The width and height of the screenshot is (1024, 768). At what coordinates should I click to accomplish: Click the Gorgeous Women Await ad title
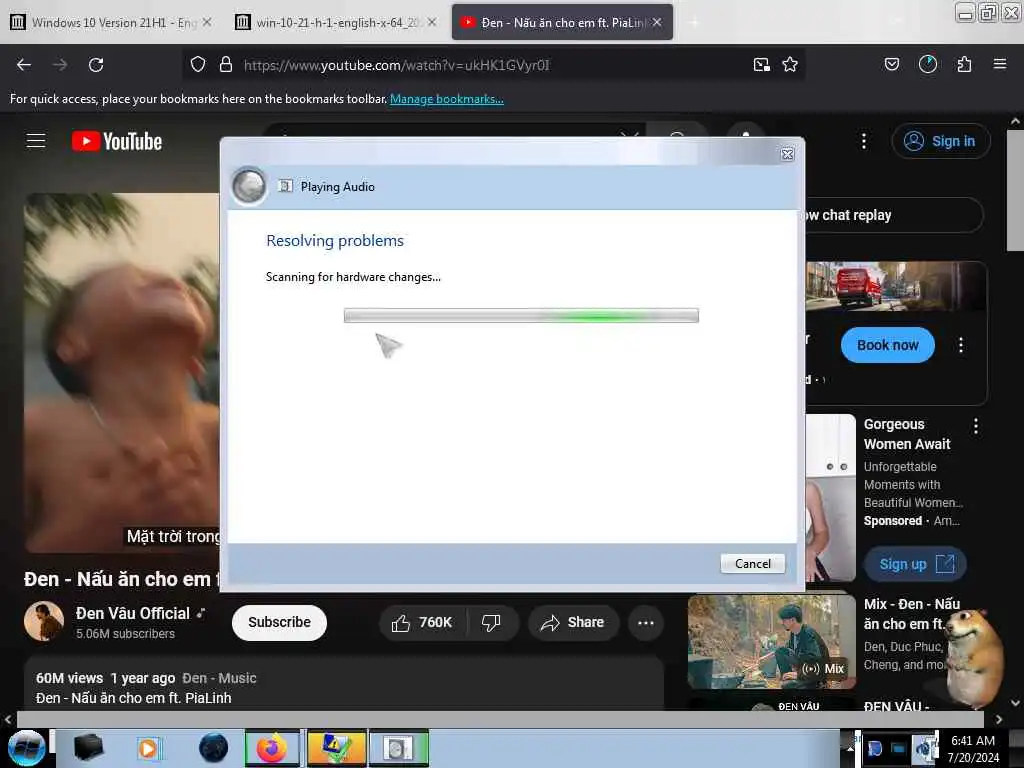pyautogui.click(x=906, y=434)
